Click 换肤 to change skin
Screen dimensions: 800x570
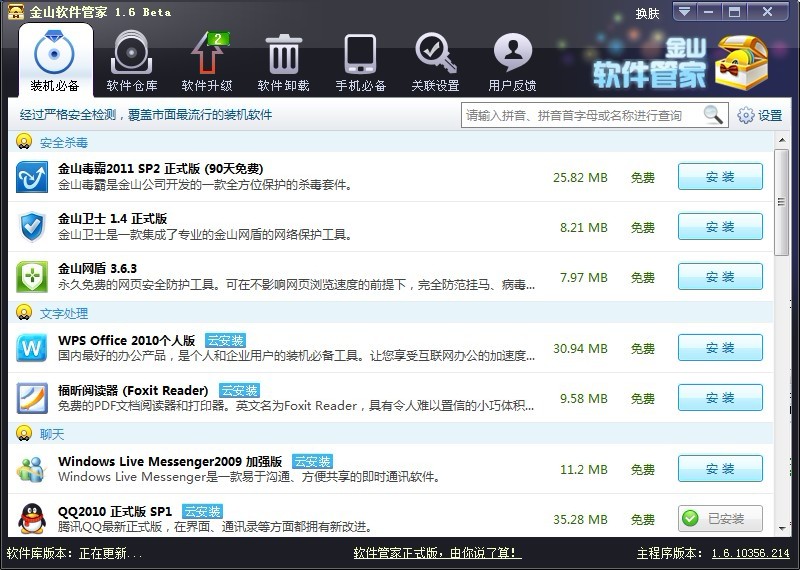[648, 13]
